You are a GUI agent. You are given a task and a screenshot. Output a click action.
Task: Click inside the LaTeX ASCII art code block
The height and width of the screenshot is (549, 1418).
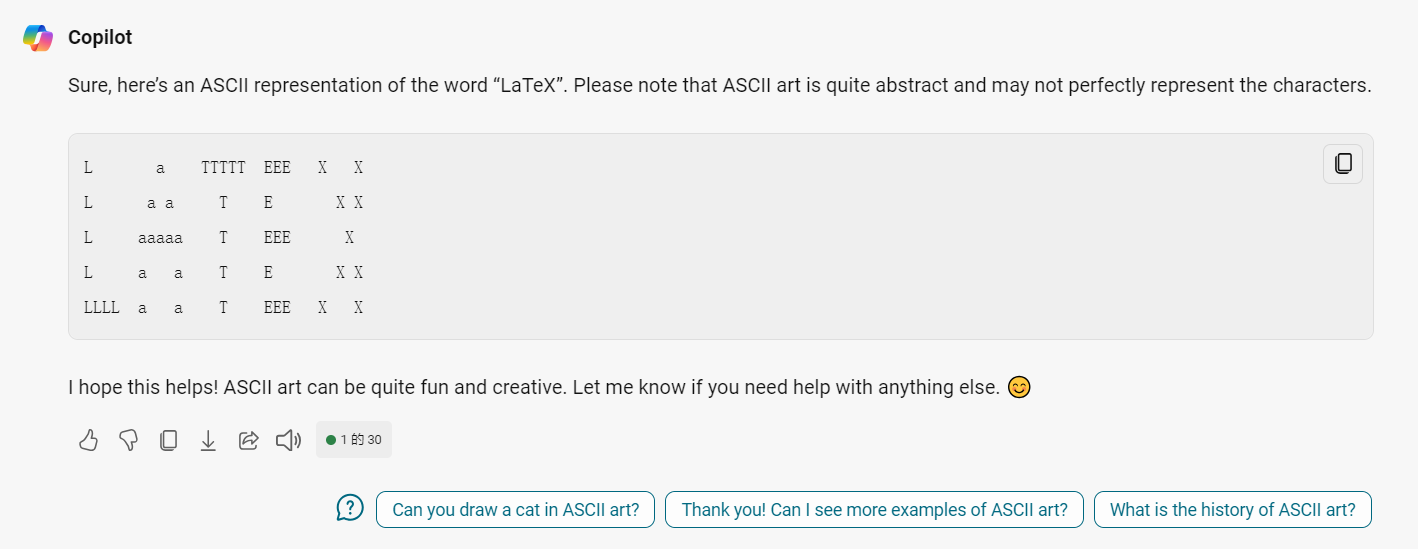coord(720,236)
